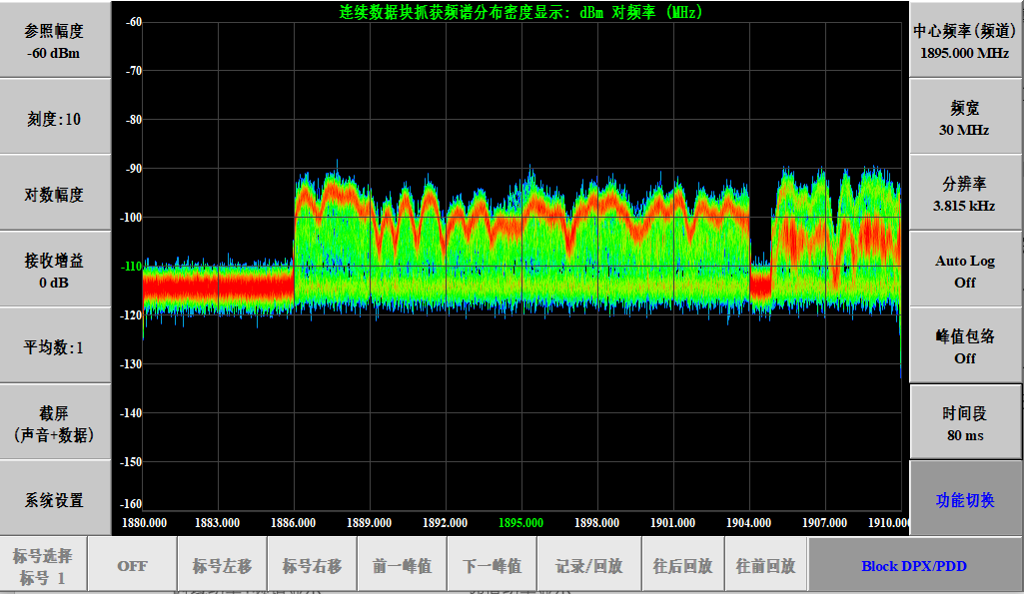The width and height of the screenshot is (1024, 594).
Task: Click the -100 amplitude axis label
Action: click(131, 217)
